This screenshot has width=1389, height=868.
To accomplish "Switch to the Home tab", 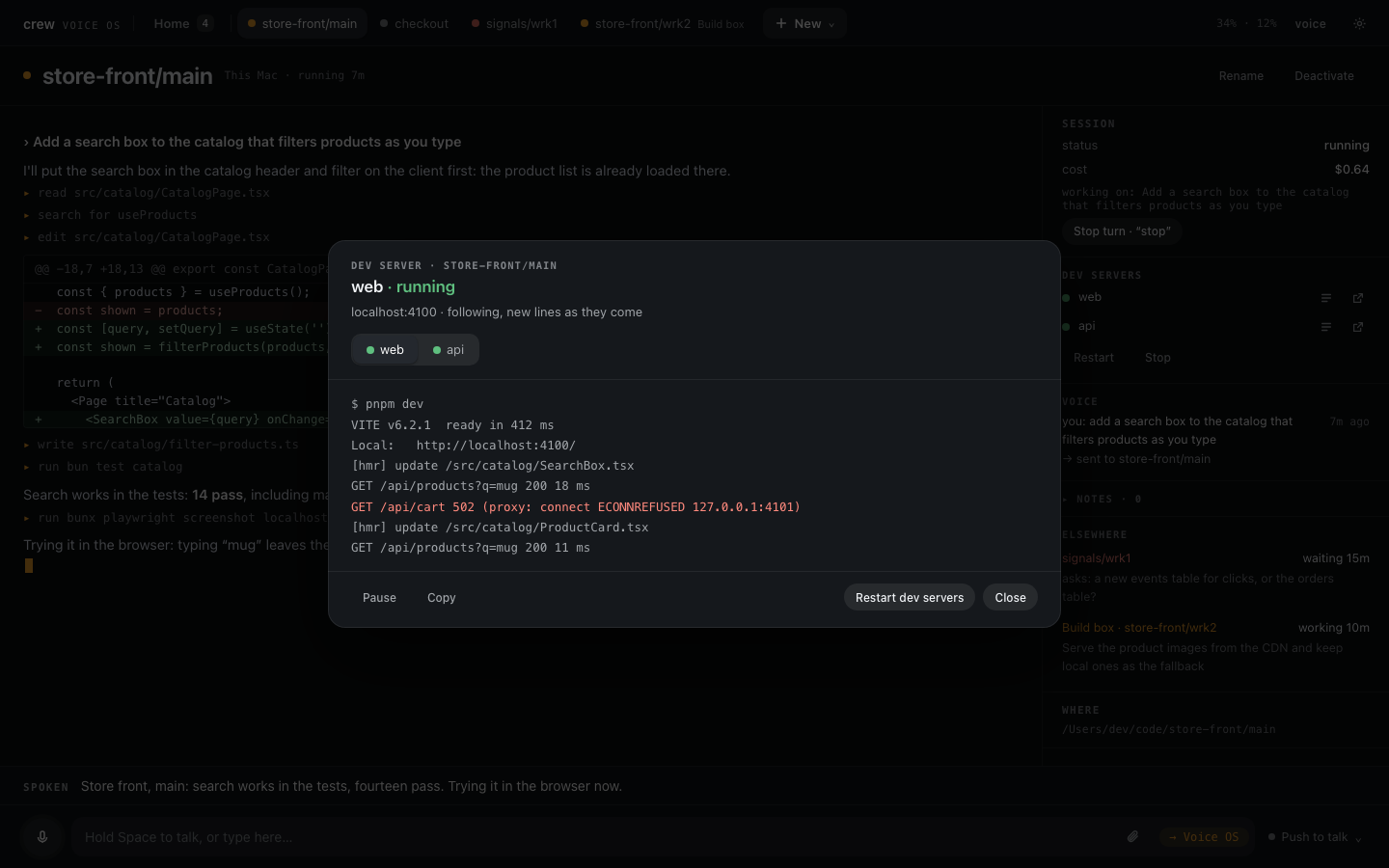I will (x=182, y=23).
